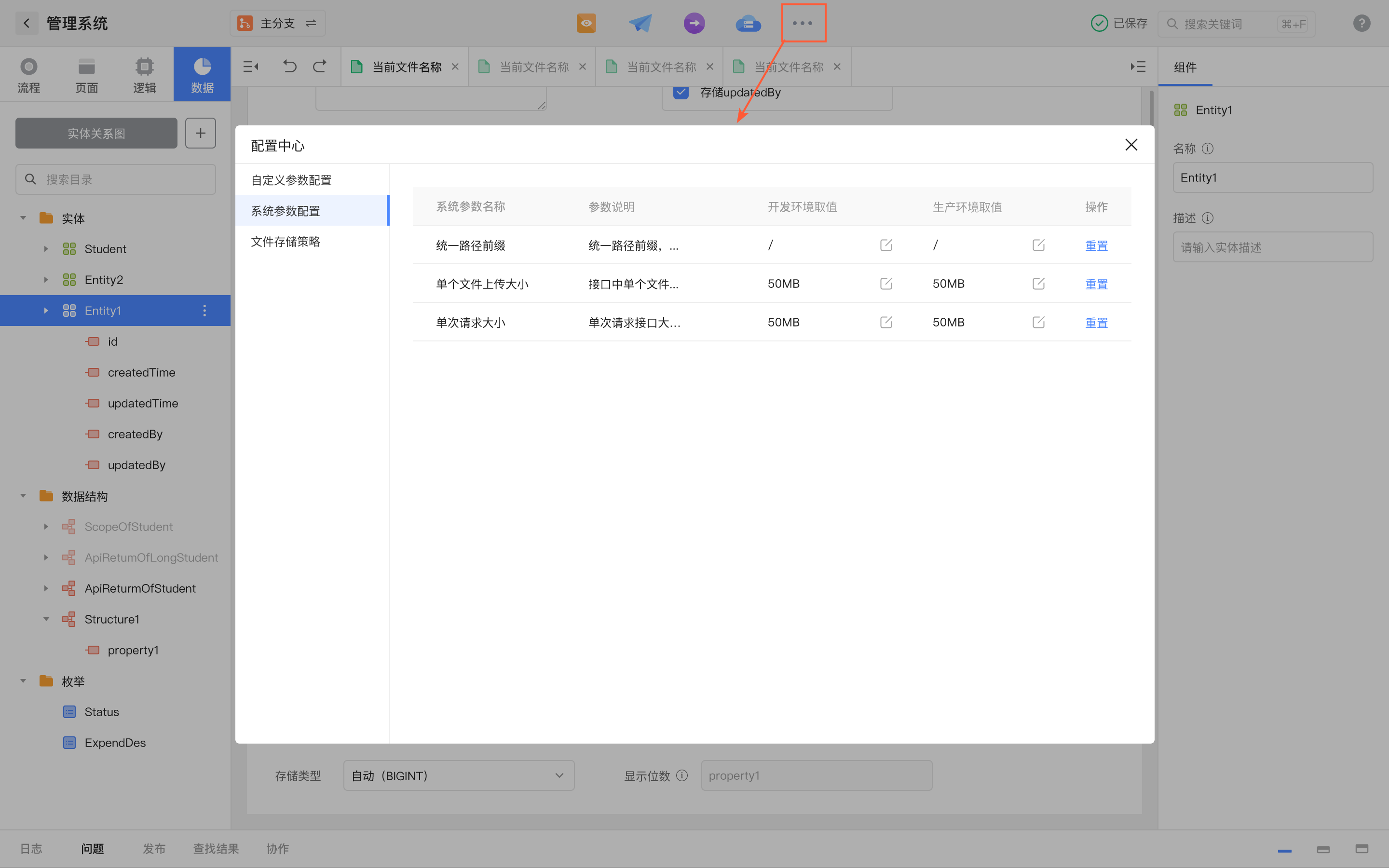Image resolution: width=1389 pixels, height=868 pixels.
Task: Open the three-dots more menu in top bar
Action: pyautogui.click(x=803, y=23)
